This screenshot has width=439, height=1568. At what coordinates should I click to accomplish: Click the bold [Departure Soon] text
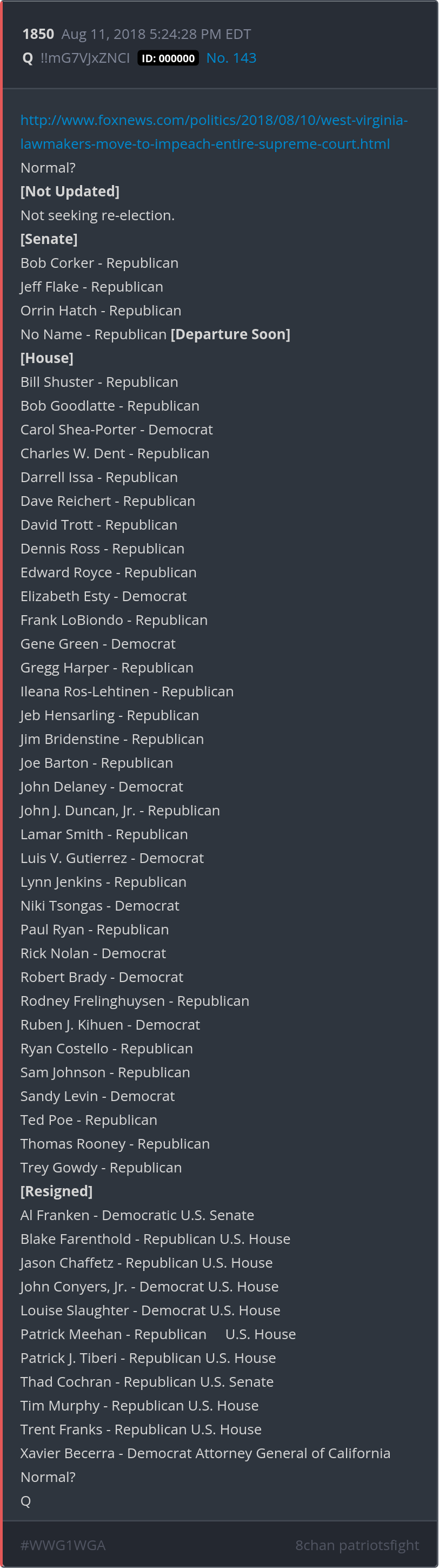pyautogui.click(x=230, y=334)
